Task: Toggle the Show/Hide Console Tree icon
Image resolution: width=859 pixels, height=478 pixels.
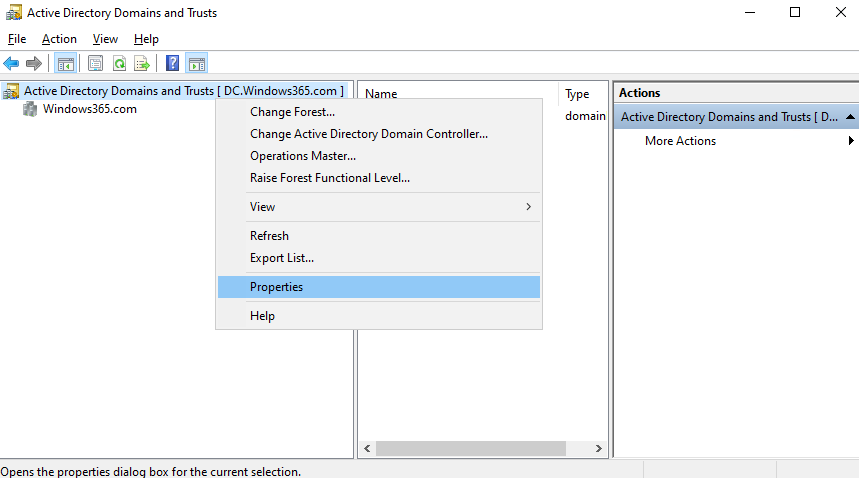Action: pyautogui.click(x=66, y=64)
